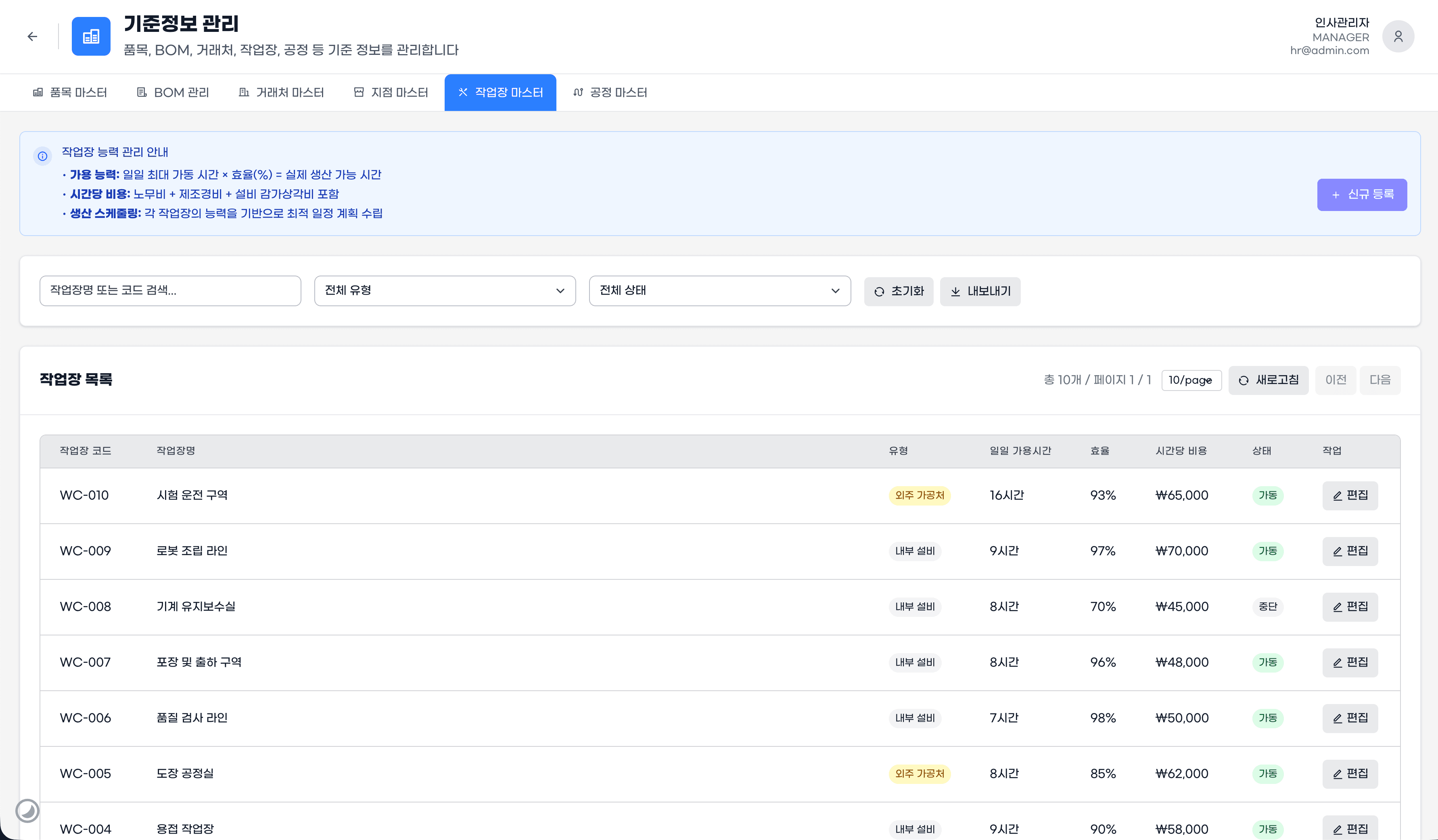Expand the 전체 유형 type dropdown
The width and height of the screenshot is (1438, 840).
[445, 291]
